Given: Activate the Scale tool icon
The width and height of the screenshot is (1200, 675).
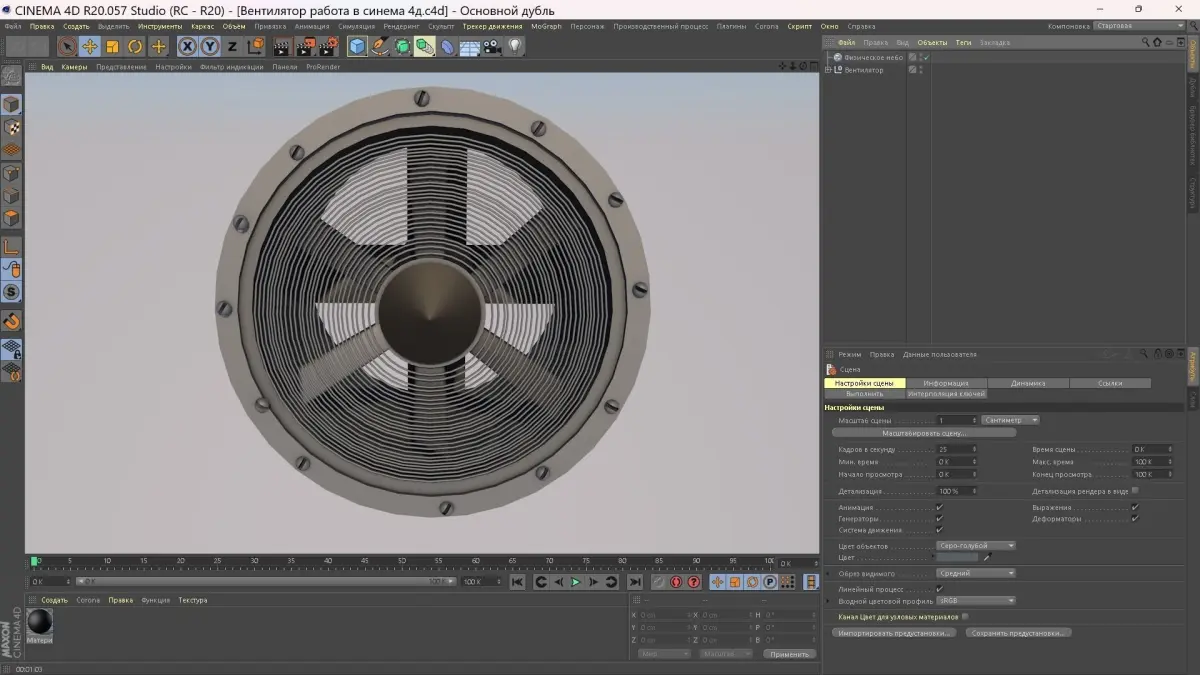Looking at the screenshot, I should tap(113, 46).
